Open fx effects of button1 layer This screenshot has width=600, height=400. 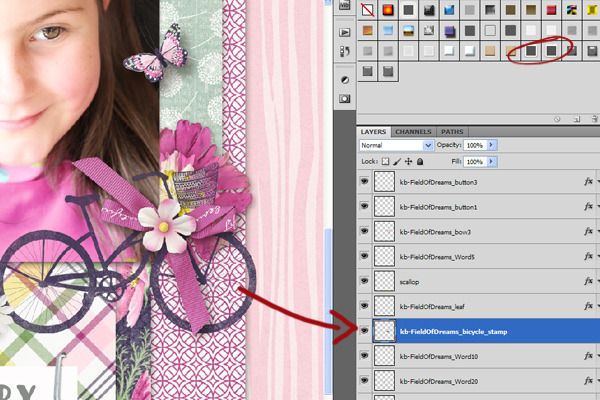(x=589, y=206)
